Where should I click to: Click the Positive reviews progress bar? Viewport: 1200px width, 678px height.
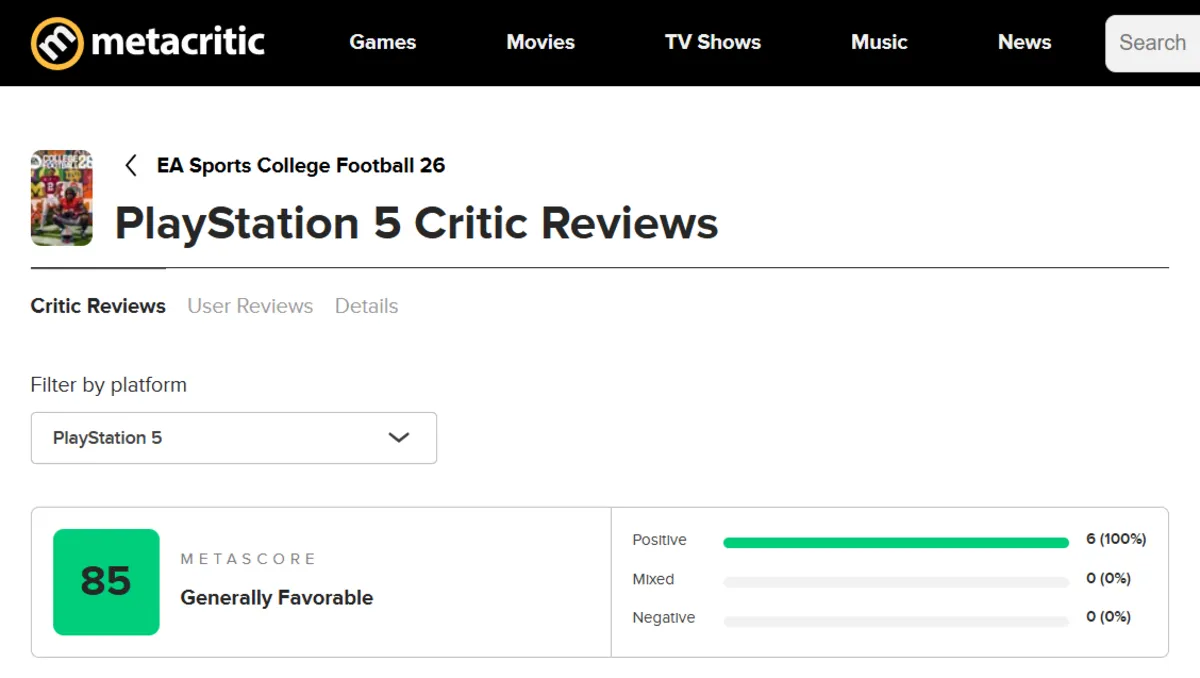point(895,540)
